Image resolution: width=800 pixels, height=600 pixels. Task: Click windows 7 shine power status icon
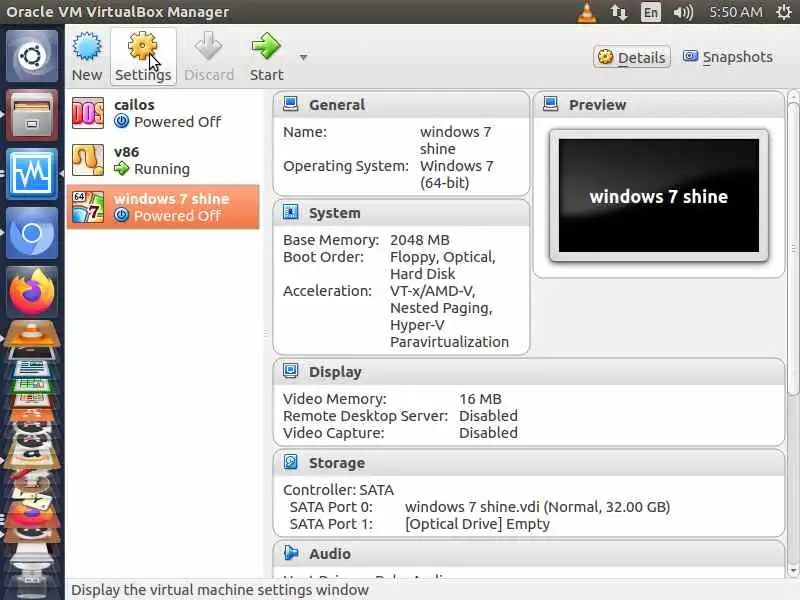click(121, 215)
